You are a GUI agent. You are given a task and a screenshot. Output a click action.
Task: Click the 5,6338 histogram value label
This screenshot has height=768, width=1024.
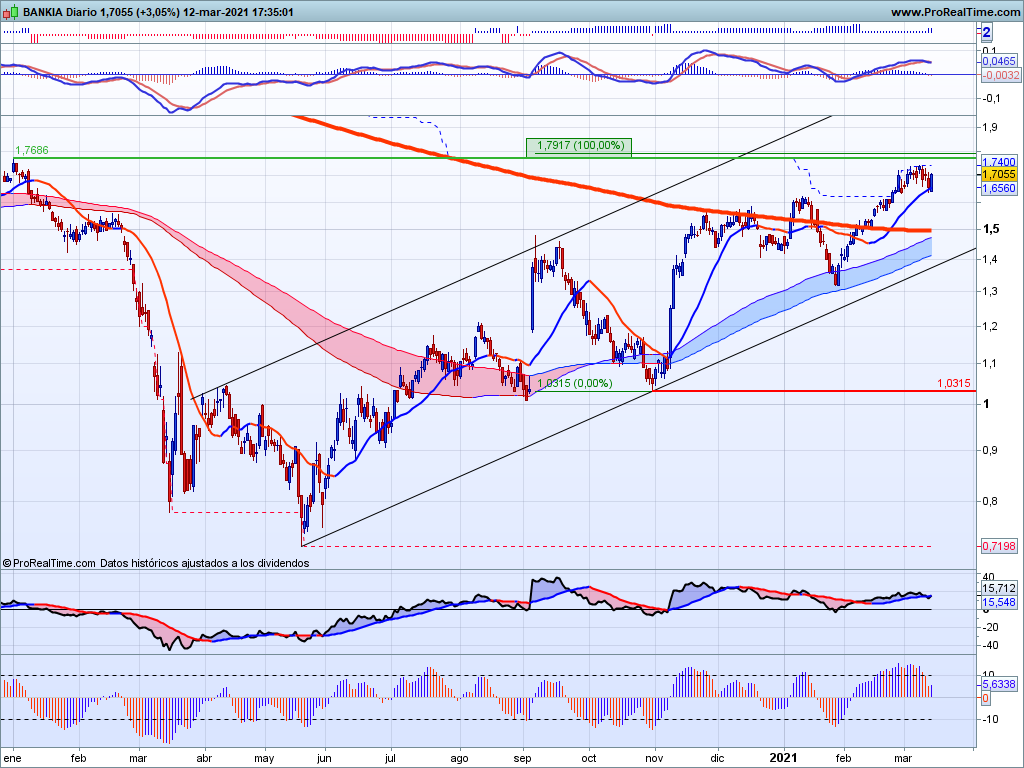(x=999, y=684)
